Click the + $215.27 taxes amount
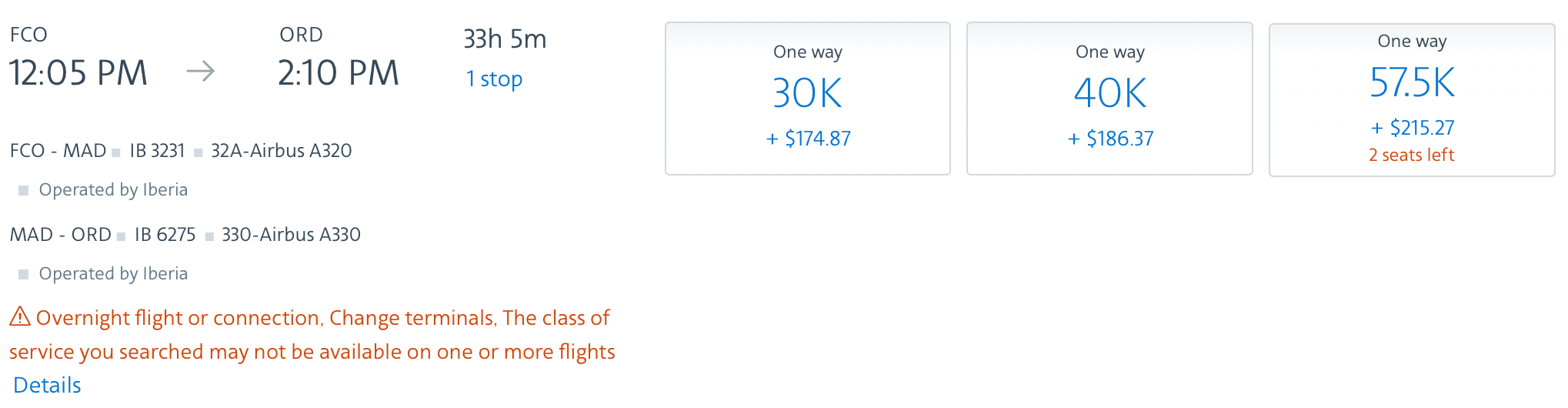 pyautogui.click(x=1413, y=128)
